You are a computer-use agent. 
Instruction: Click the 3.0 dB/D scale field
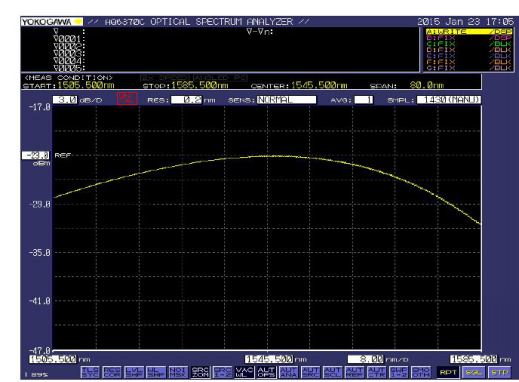(x=65, y=100)
